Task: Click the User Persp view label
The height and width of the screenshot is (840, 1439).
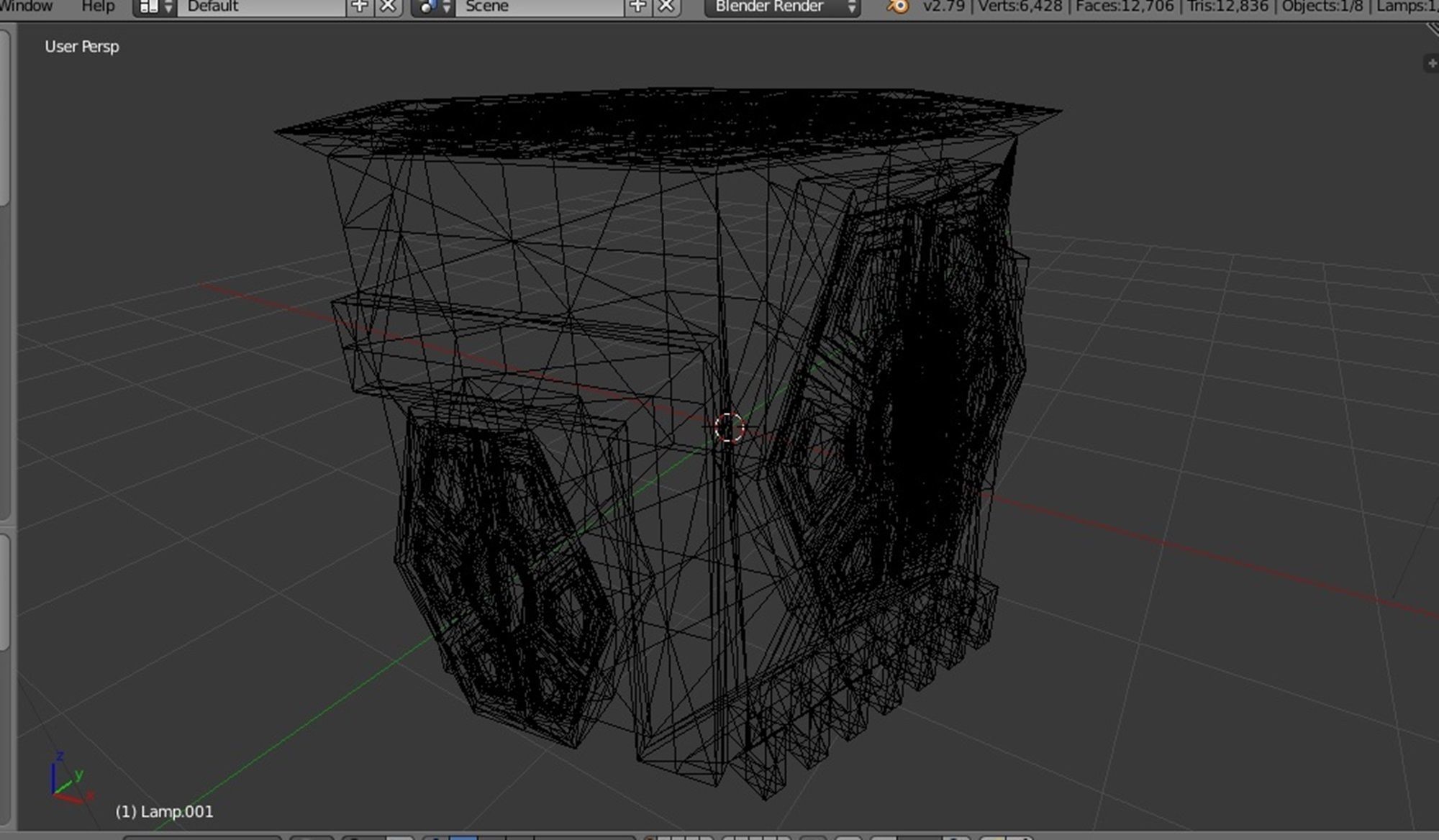Action: coord(81,47)
